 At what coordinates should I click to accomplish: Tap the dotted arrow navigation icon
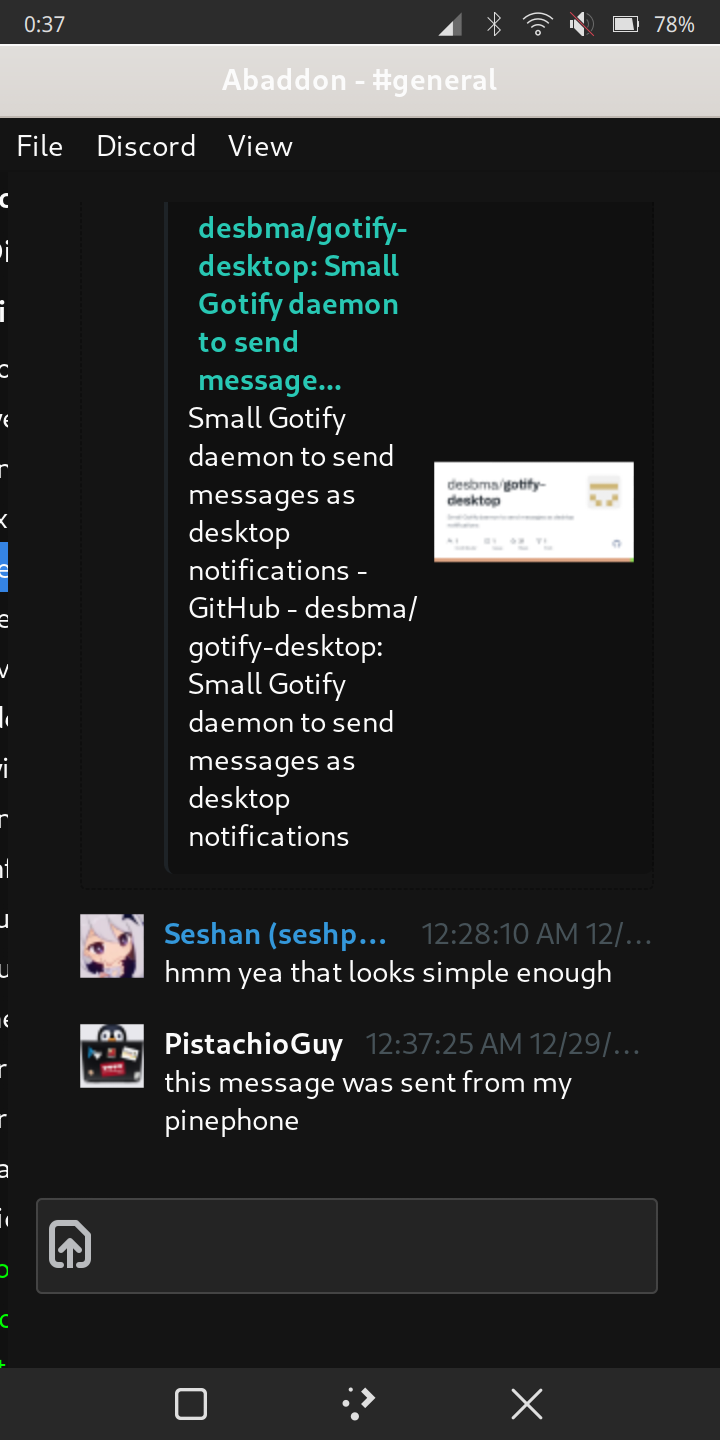359,1404
